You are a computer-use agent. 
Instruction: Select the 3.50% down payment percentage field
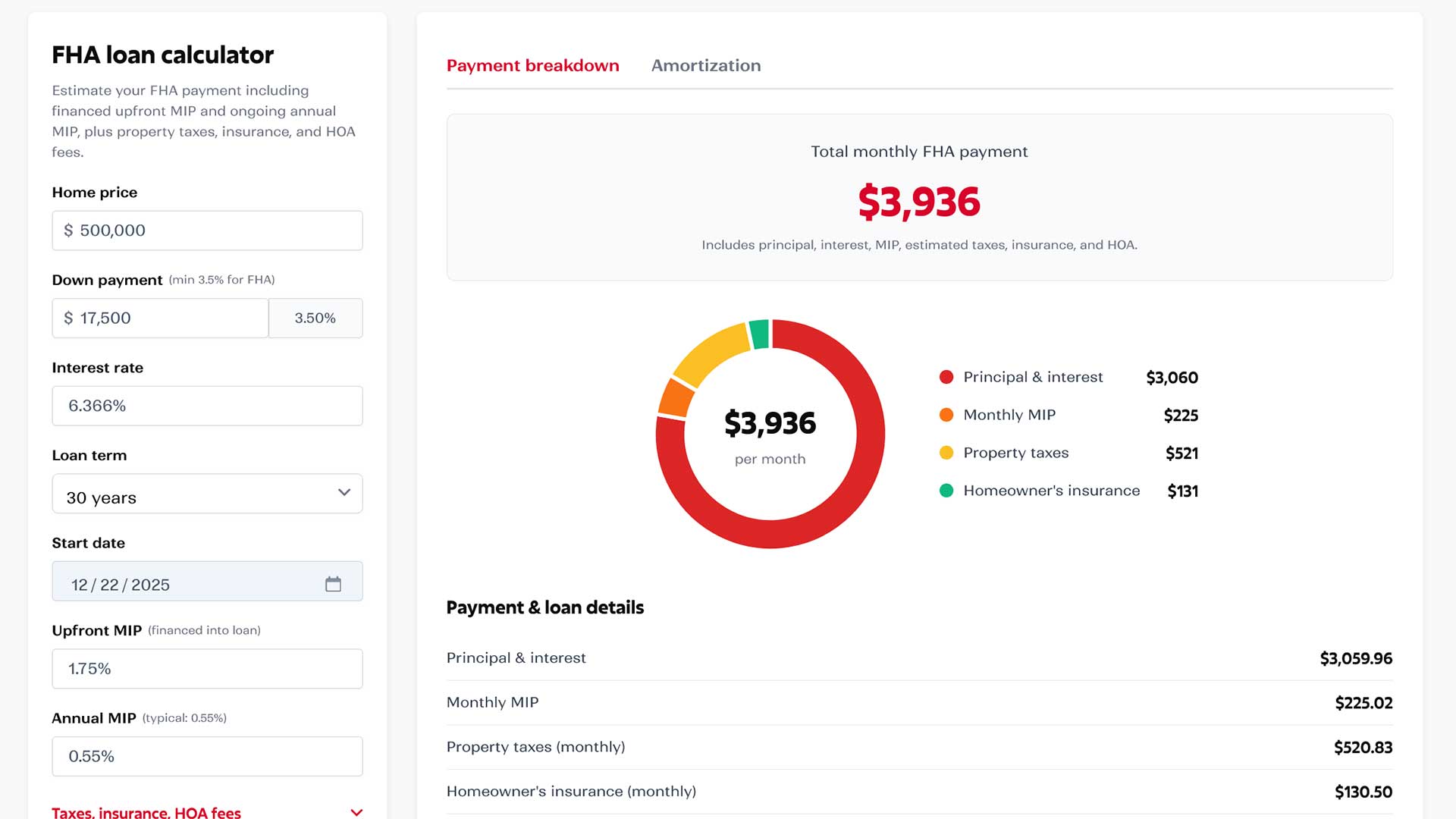click(x=315, y=318)
